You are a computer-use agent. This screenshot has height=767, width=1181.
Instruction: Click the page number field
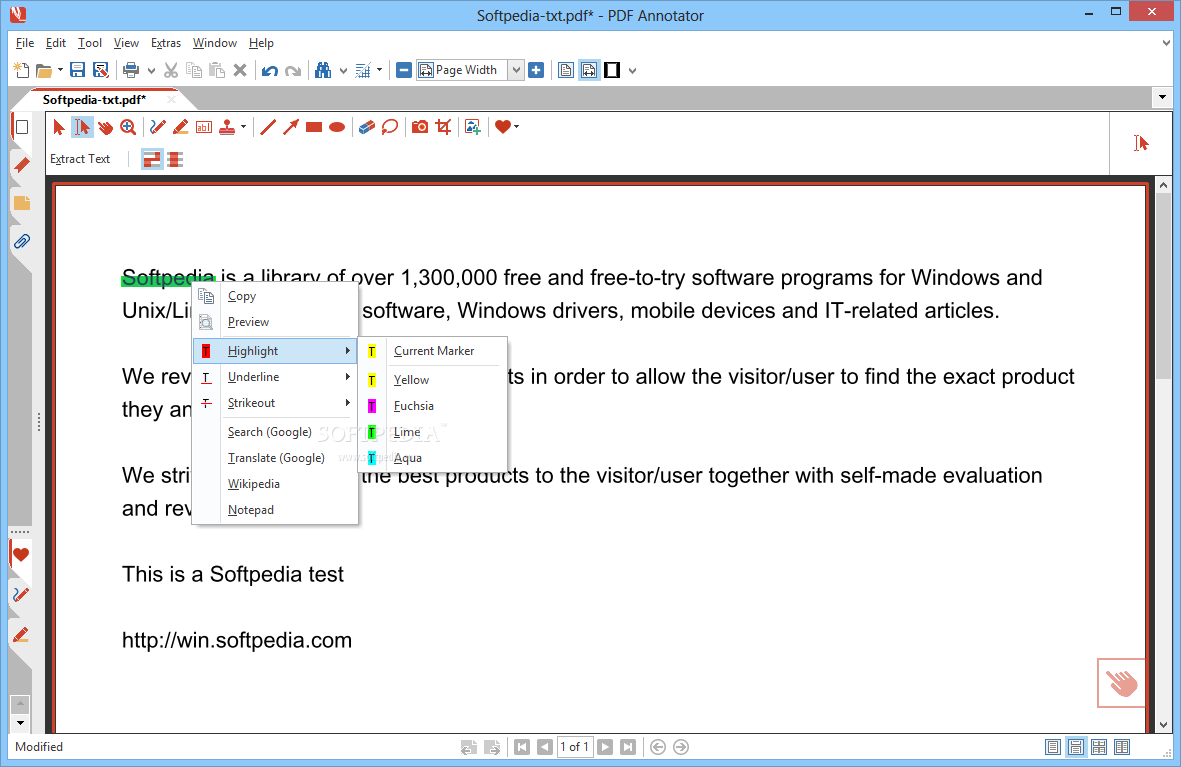(575, 747)
